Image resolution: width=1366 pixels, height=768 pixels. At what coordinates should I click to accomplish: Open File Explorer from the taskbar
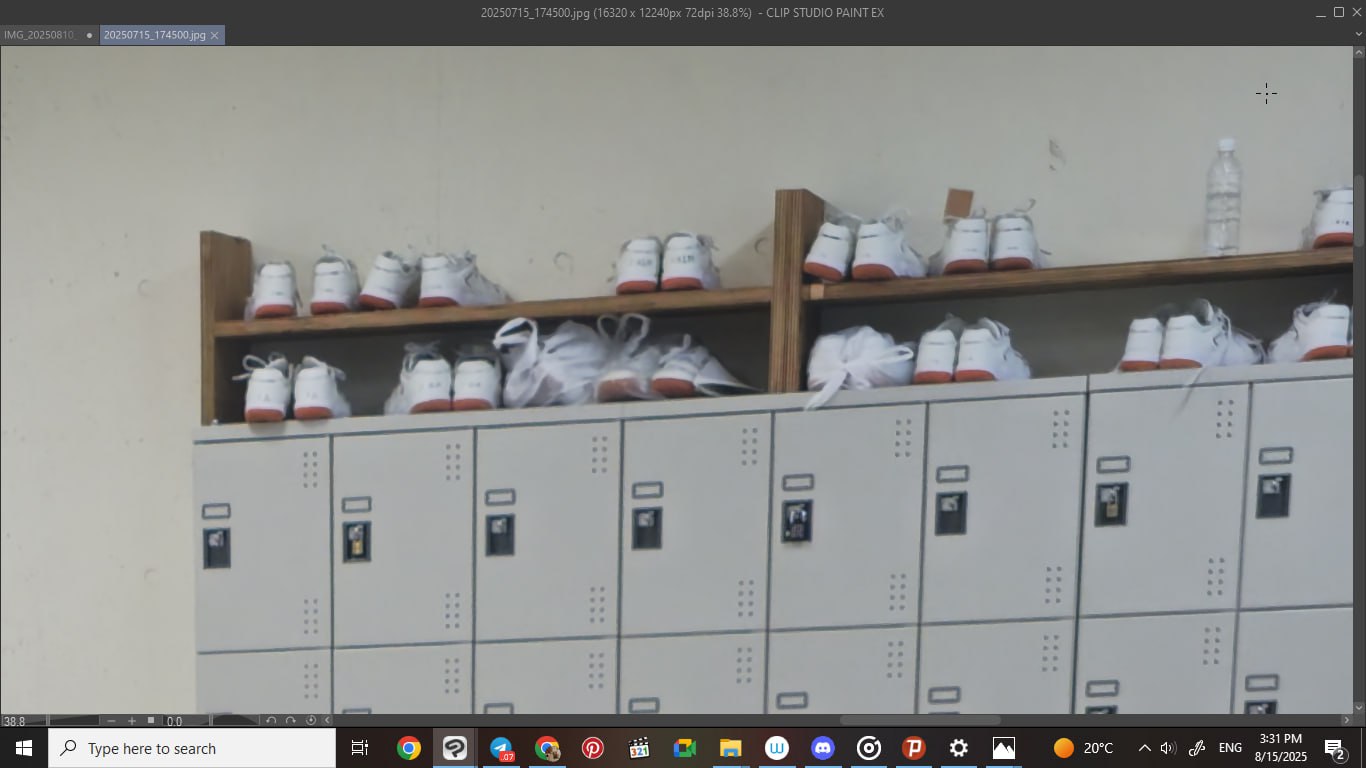(730, 748)
